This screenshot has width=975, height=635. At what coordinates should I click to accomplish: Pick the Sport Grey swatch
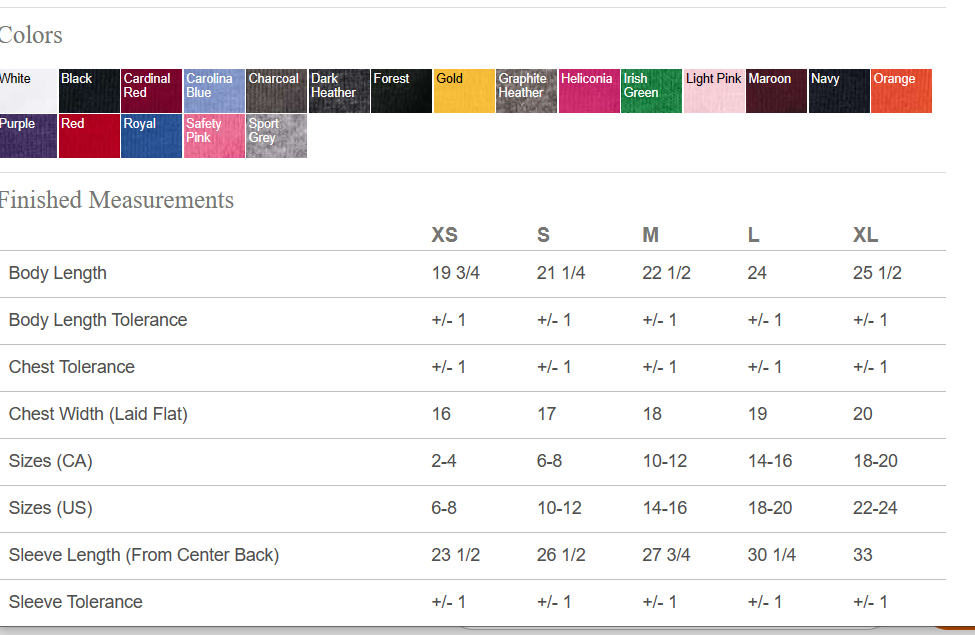[x=277, y=136]
